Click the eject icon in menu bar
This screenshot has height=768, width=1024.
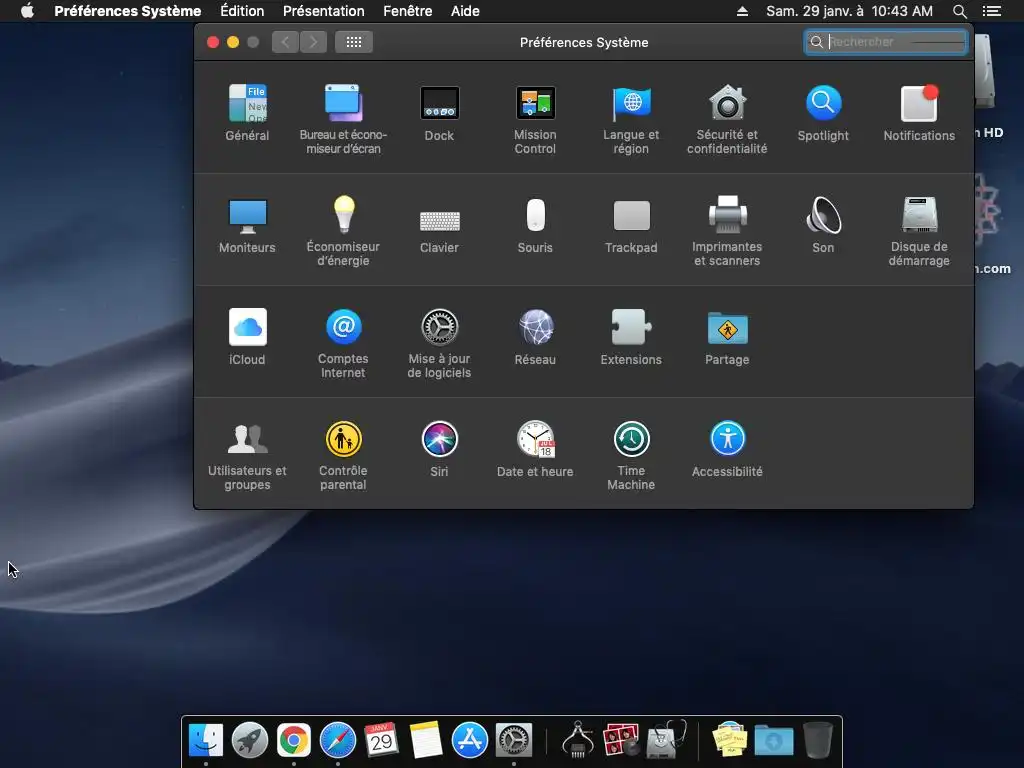743,11
